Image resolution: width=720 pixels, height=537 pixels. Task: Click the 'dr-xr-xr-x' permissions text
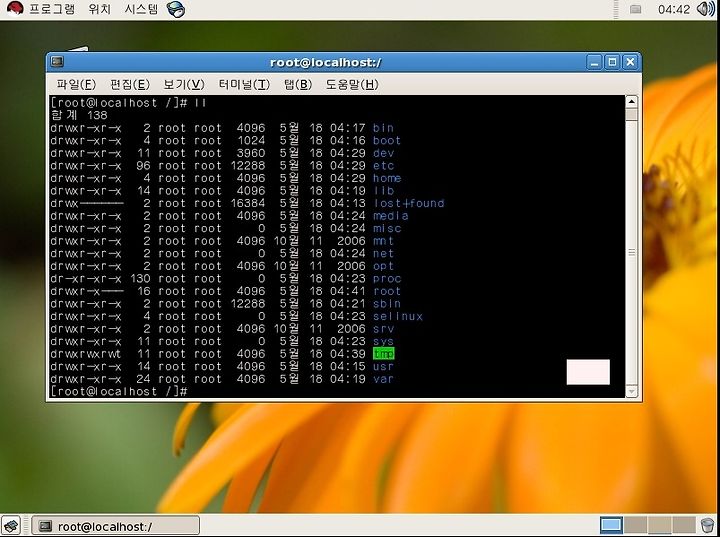(86, 278)
